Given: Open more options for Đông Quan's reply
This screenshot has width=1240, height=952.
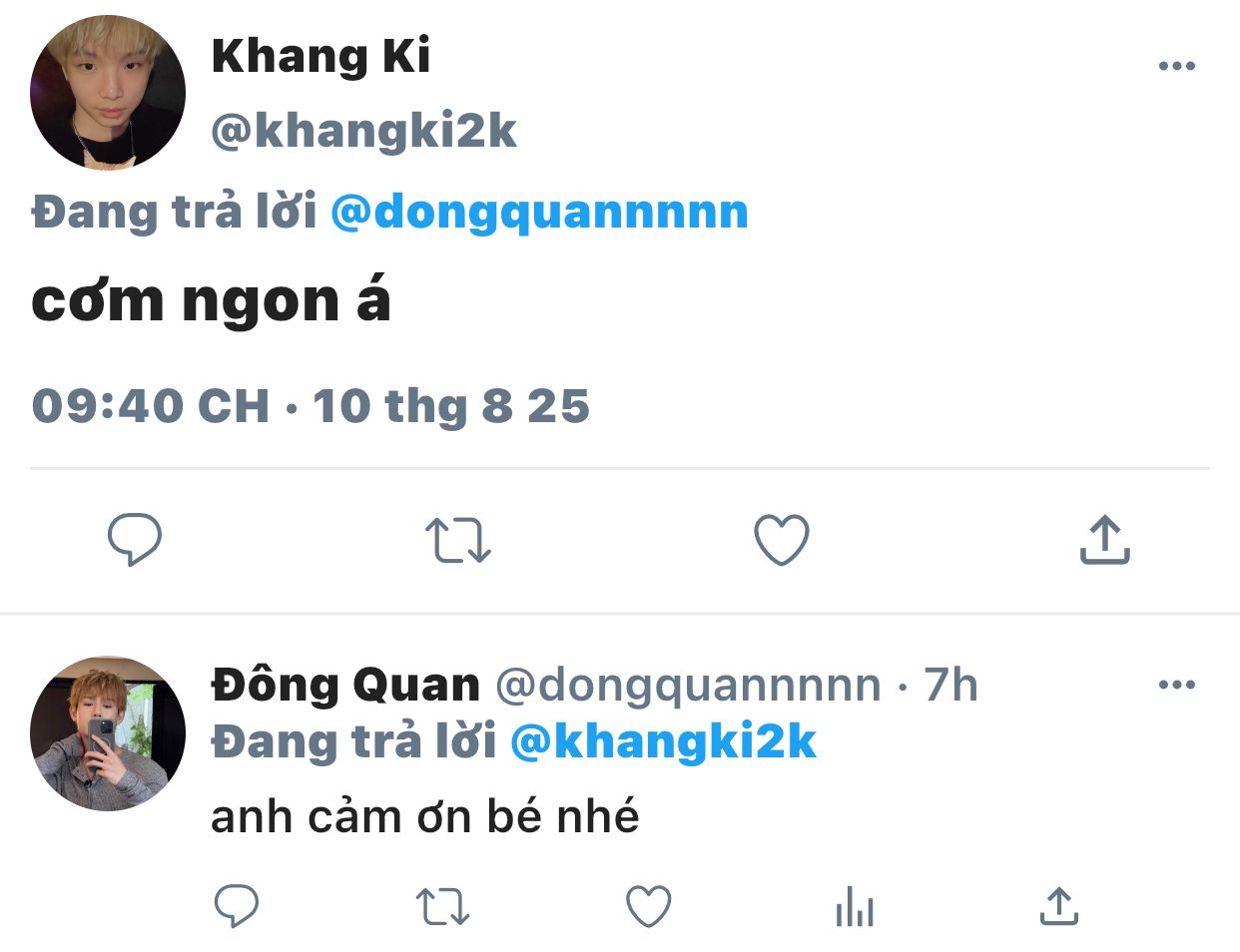Looking at the screenshot, I should (1176, 686).
